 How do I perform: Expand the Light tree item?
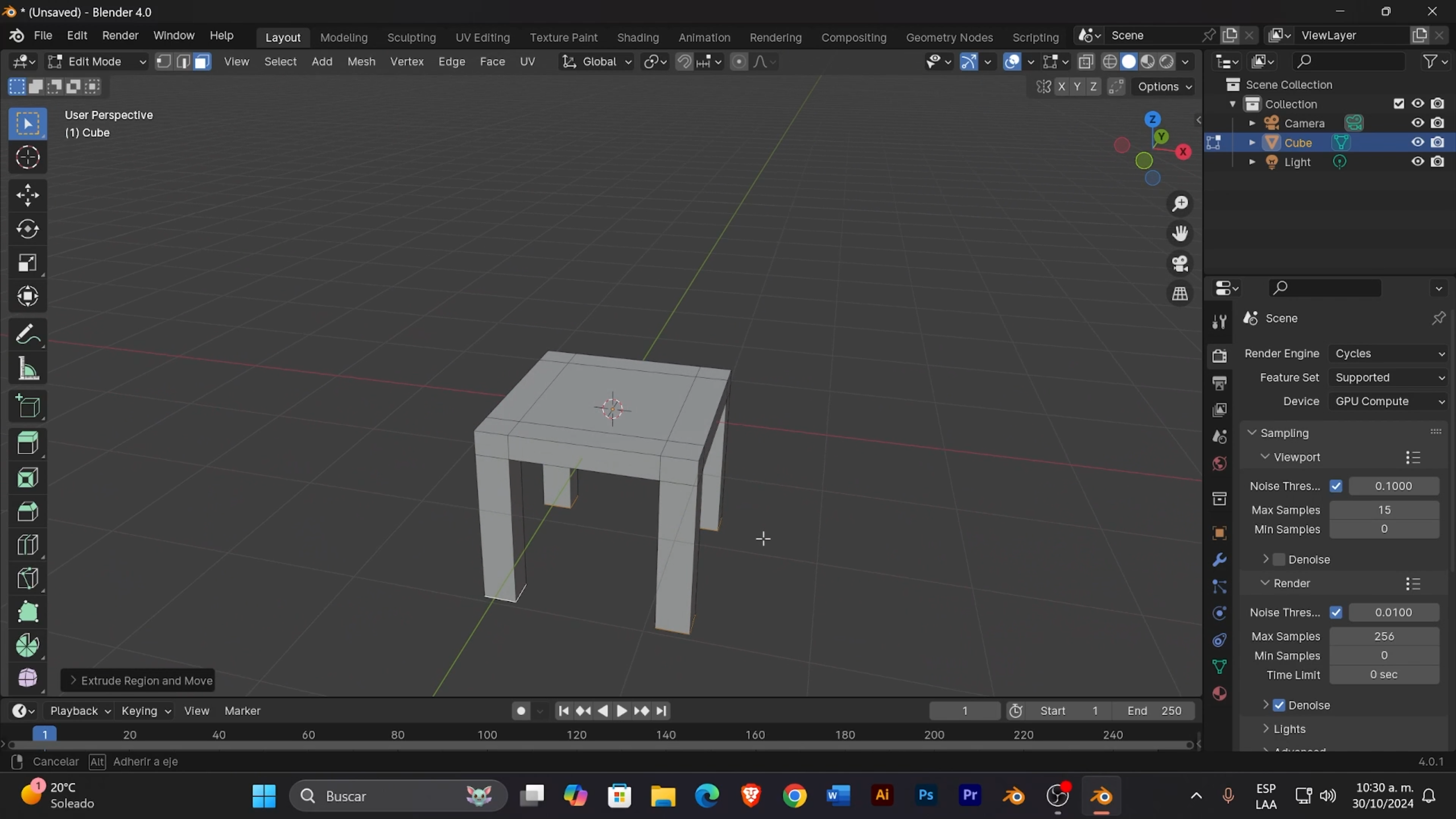point(1252,162)
